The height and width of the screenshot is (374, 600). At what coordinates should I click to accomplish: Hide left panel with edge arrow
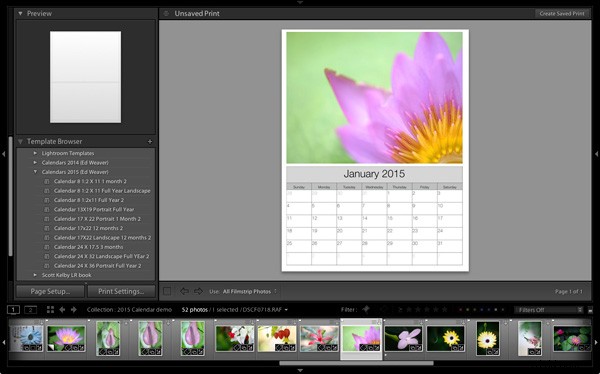tap(3, 154)
